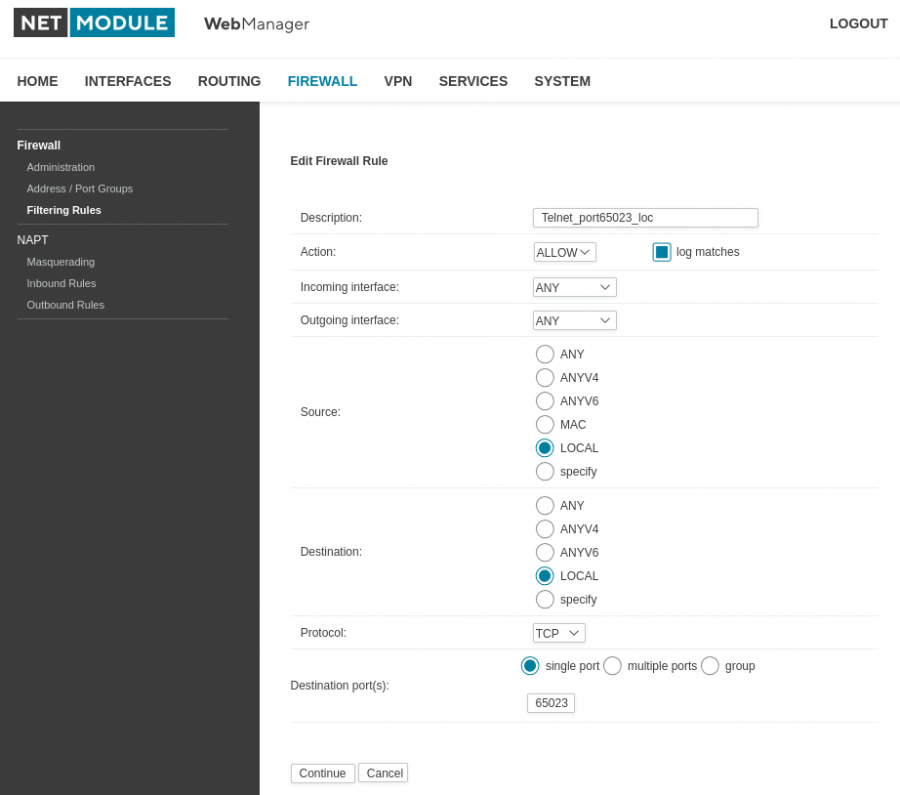Toggle the log matches checkbox

coord(661,252)
